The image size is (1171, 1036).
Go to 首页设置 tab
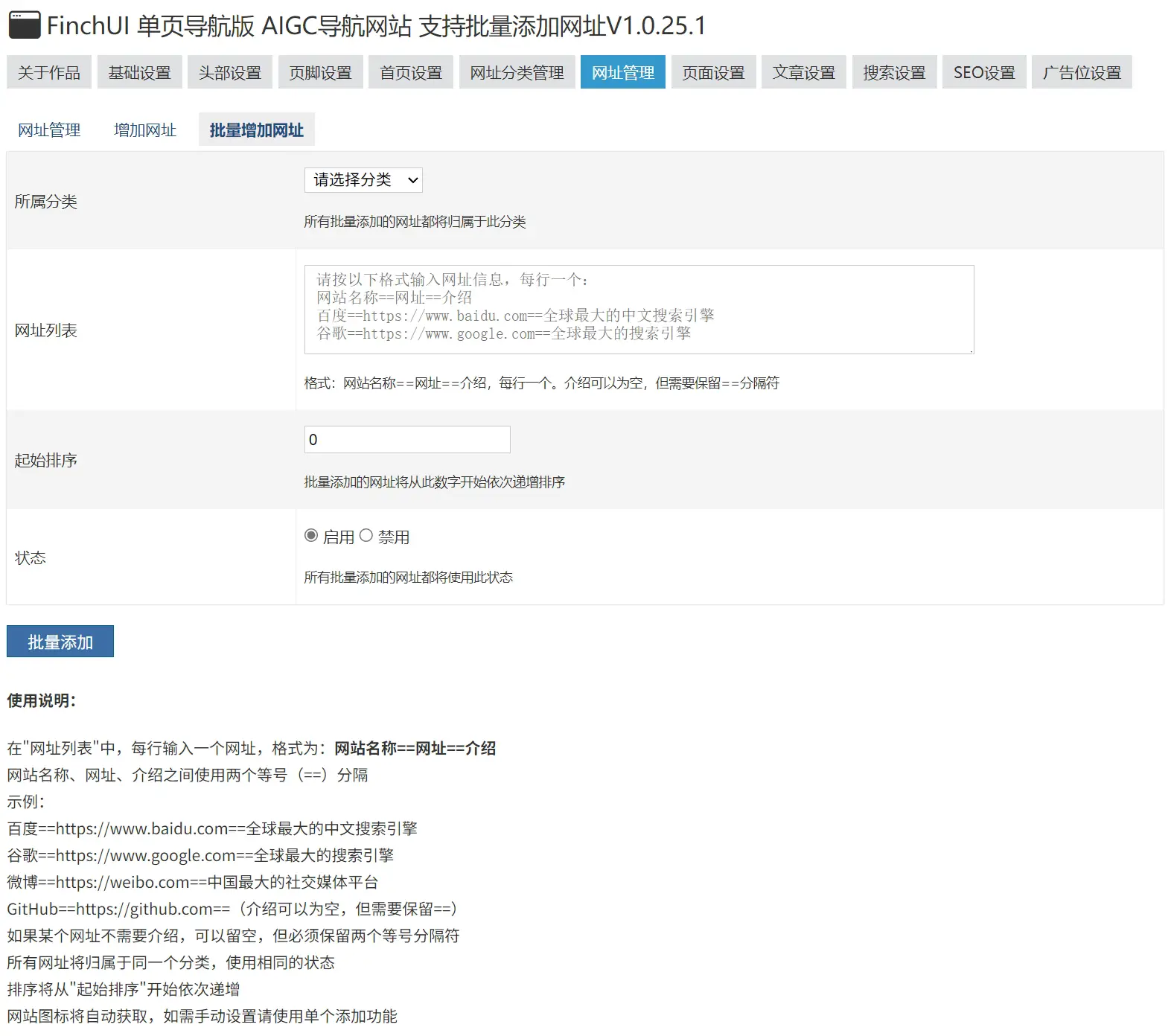(411, 72)
